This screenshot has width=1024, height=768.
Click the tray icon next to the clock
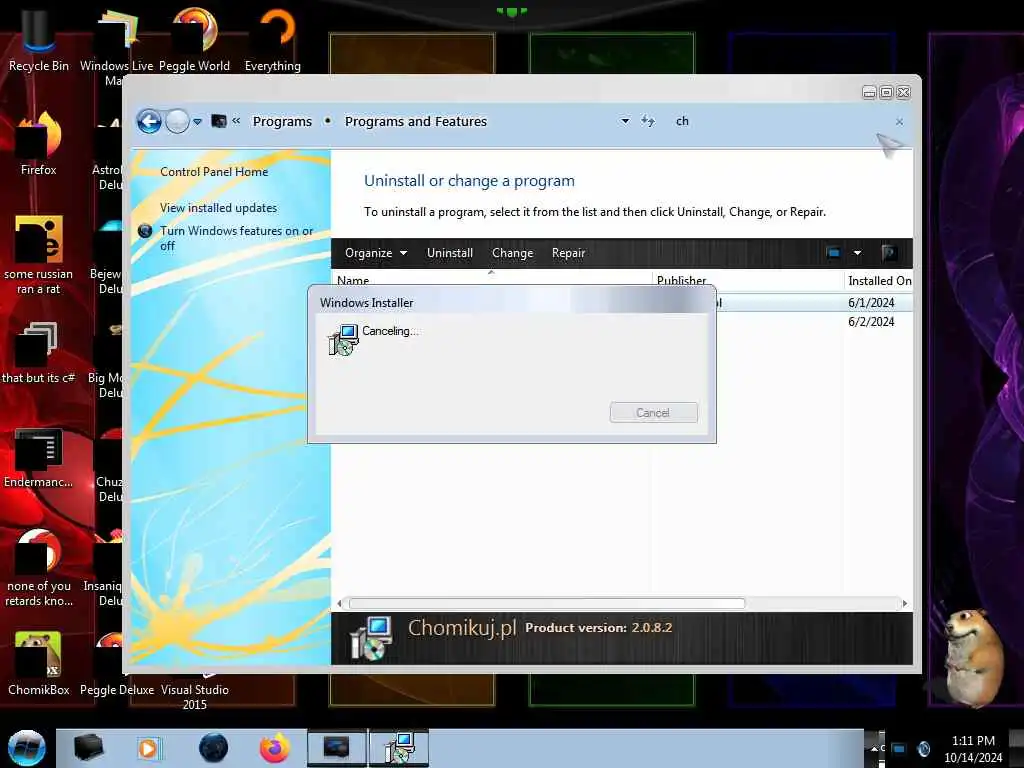pyautogui.click(x=923, y=748)
